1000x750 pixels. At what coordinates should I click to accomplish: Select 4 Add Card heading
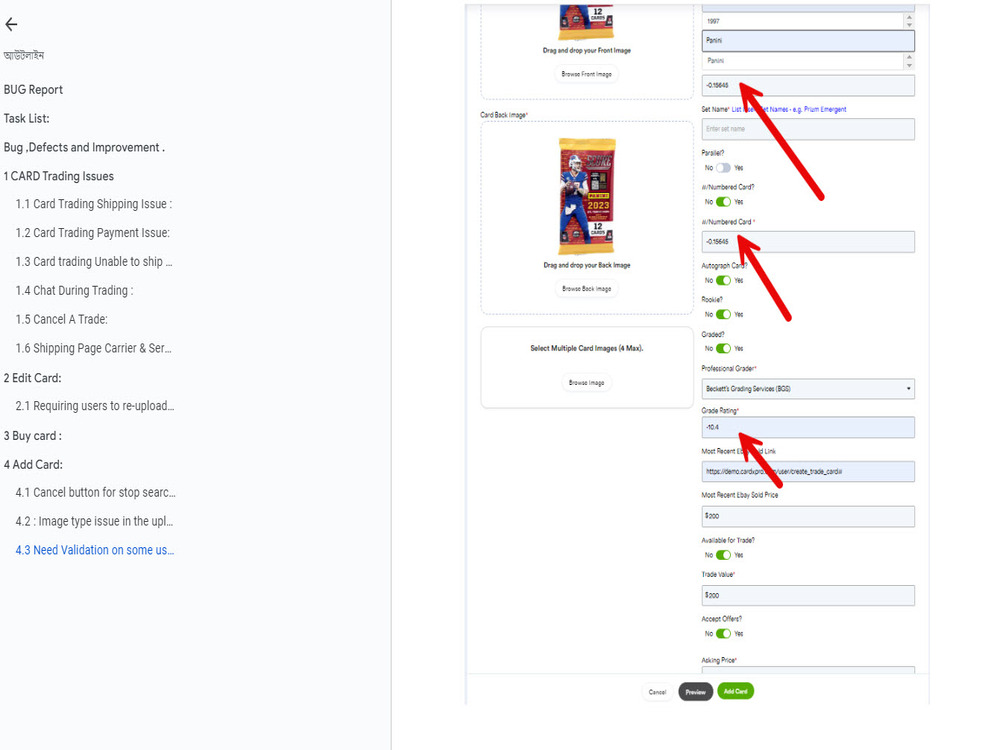33,465
